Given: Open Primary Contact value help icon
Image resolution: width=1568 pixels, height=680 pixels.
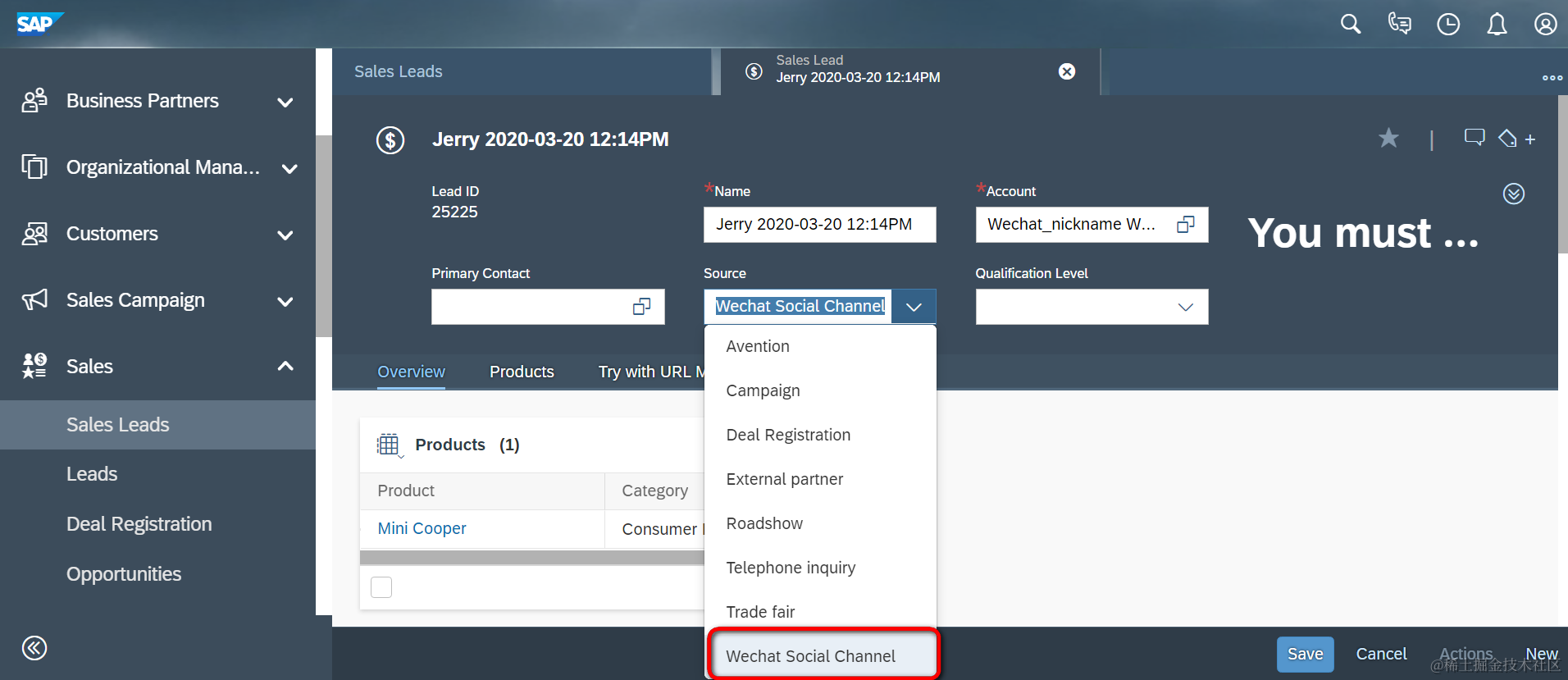Looking at the screenshot, I should click(642, 307).
